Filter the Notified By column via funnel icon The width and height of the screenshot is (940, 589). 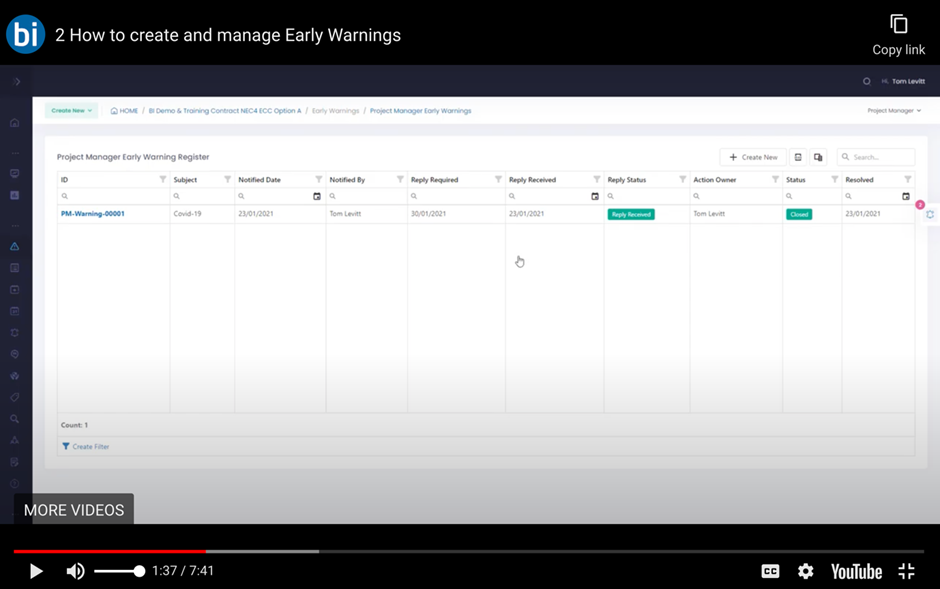400,179
